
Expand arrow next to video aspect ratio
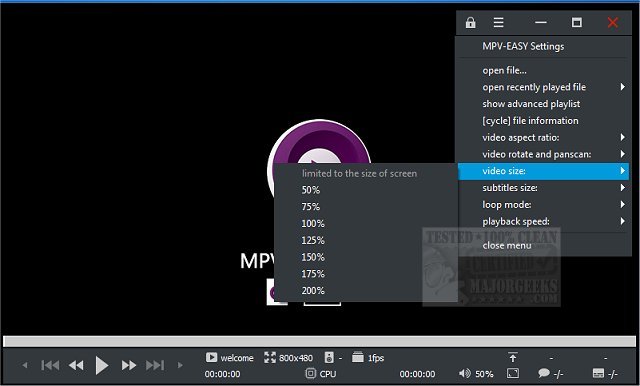tap(622, 137)
